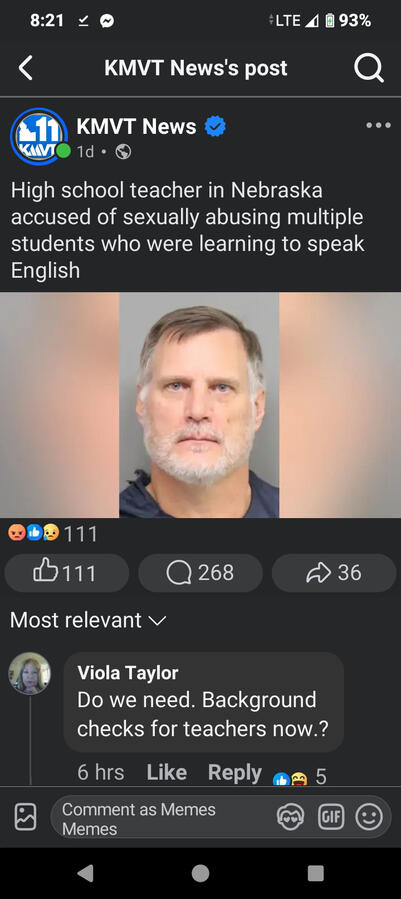This screenshot has width=401, height=899.
Task: Open search with the magnifier icon
Action: [368, 69]
